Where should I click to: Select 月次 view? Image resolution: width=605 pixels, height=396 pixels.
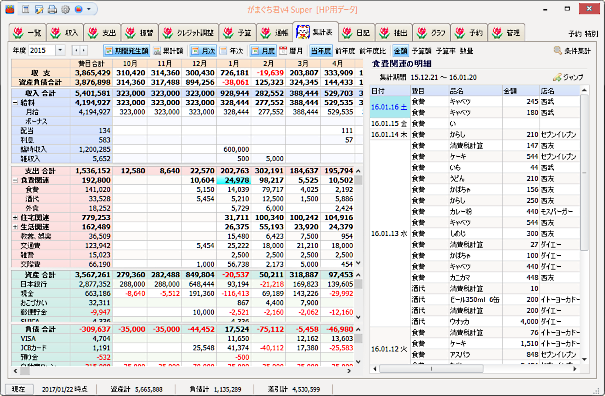pos(203,51)
